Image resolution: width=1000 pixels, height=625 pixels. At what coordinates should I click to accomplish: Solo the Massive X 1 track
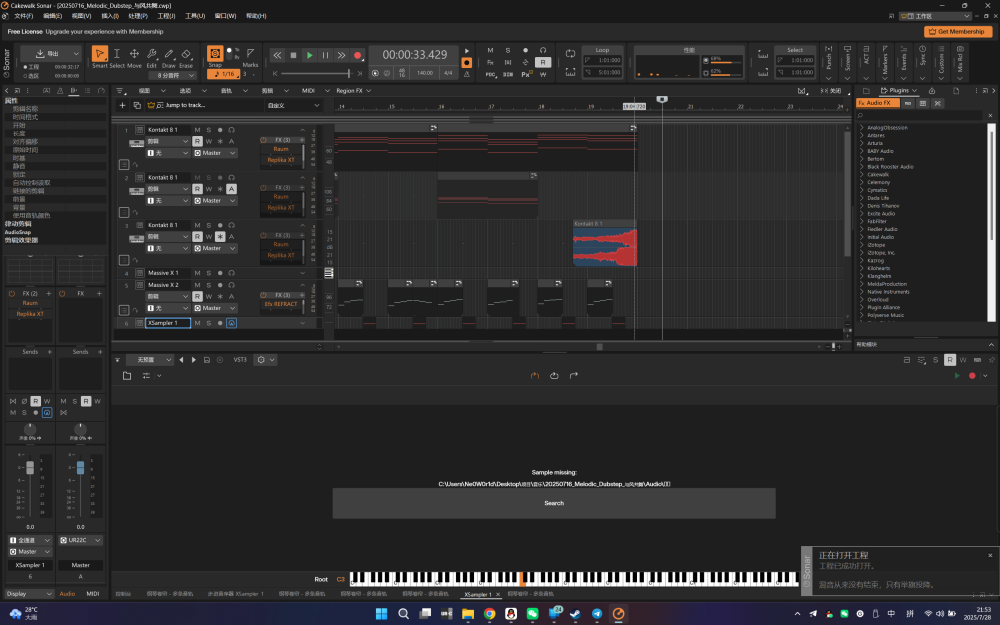coord(209,273)
